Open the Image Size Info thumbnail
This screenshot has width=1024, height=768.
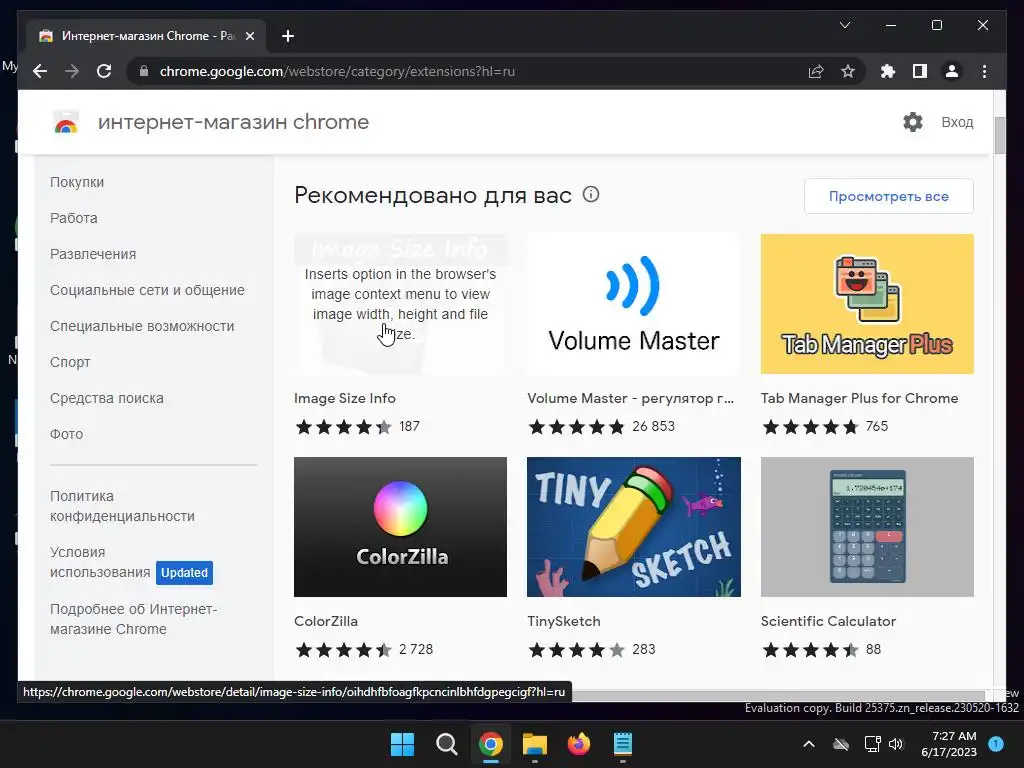click(x=400, y=304)
